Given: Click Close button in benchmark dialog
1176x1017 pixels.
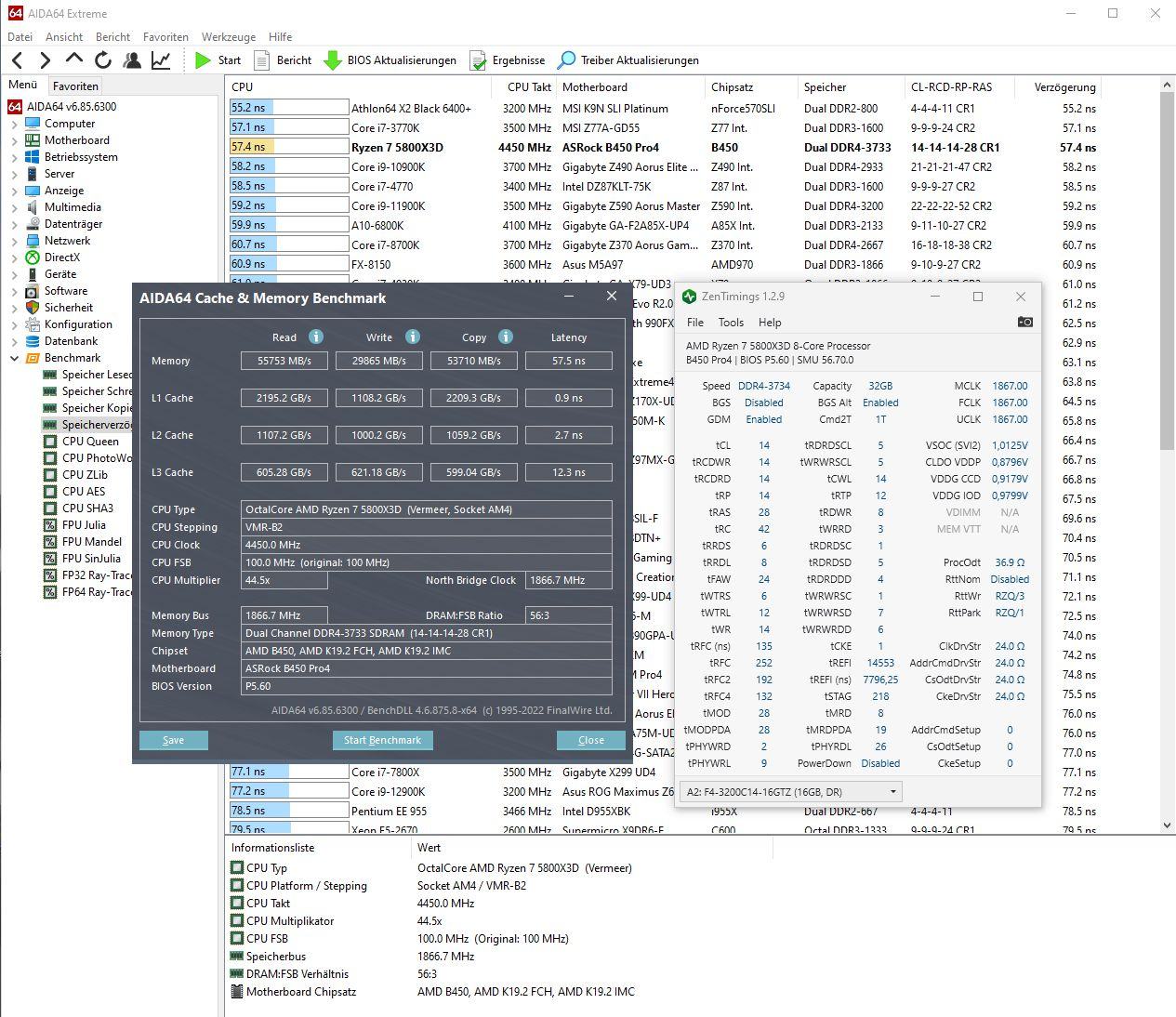Looking at the screenshot, I should click(590, 740).
